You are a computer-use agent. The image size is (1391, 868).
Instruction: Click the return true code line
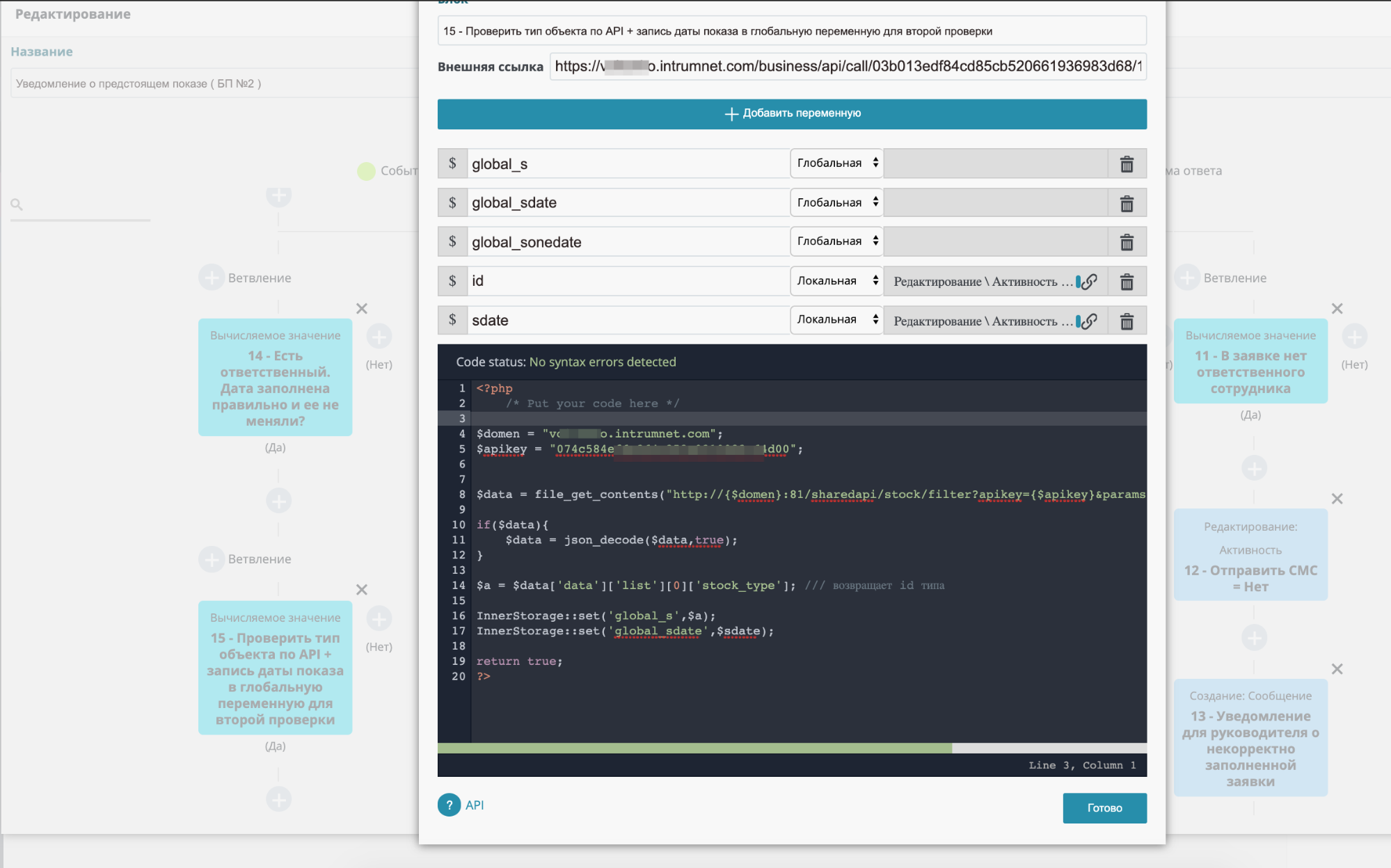pos(519,661)
